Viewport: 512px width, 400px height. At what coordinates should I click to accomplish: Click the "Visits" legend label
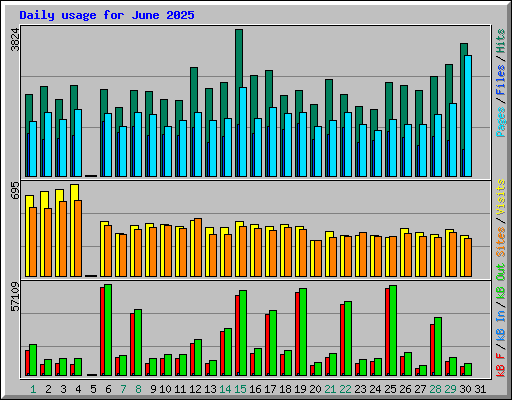tap(501, 197)
